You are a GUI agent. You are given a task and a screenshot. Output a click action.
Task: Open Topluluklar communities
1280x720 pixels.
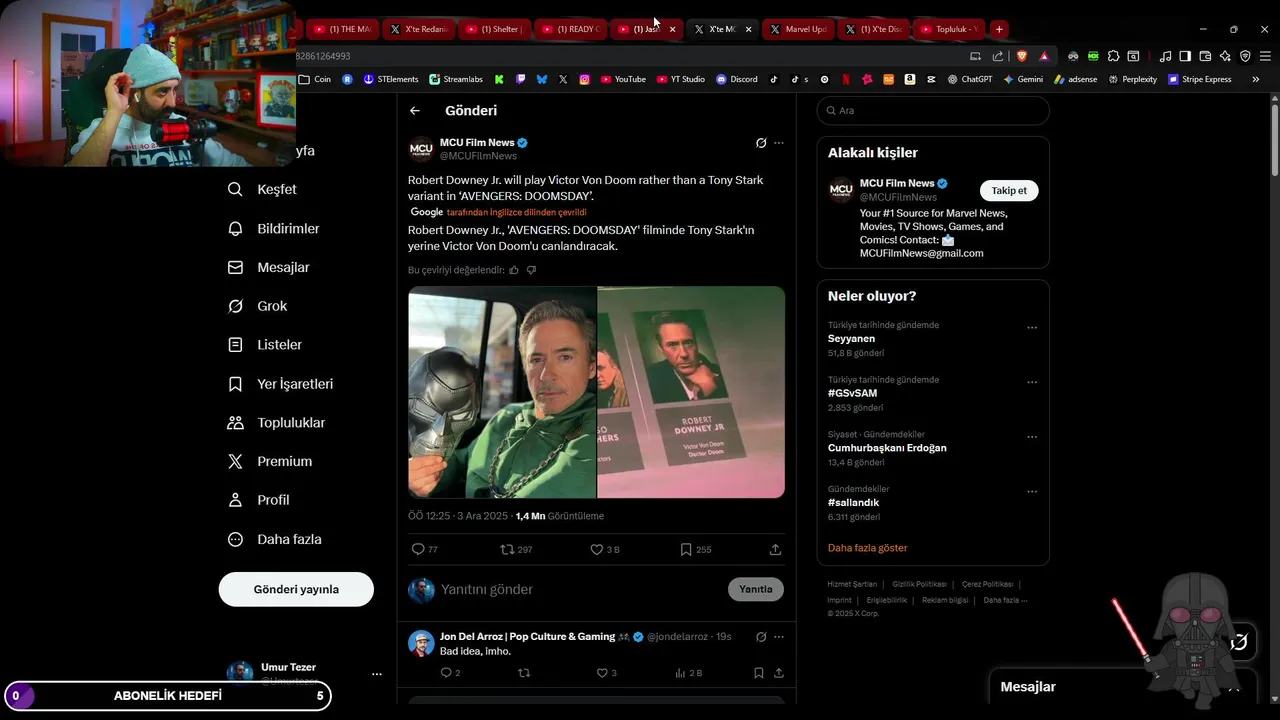[x=277, y=423]
